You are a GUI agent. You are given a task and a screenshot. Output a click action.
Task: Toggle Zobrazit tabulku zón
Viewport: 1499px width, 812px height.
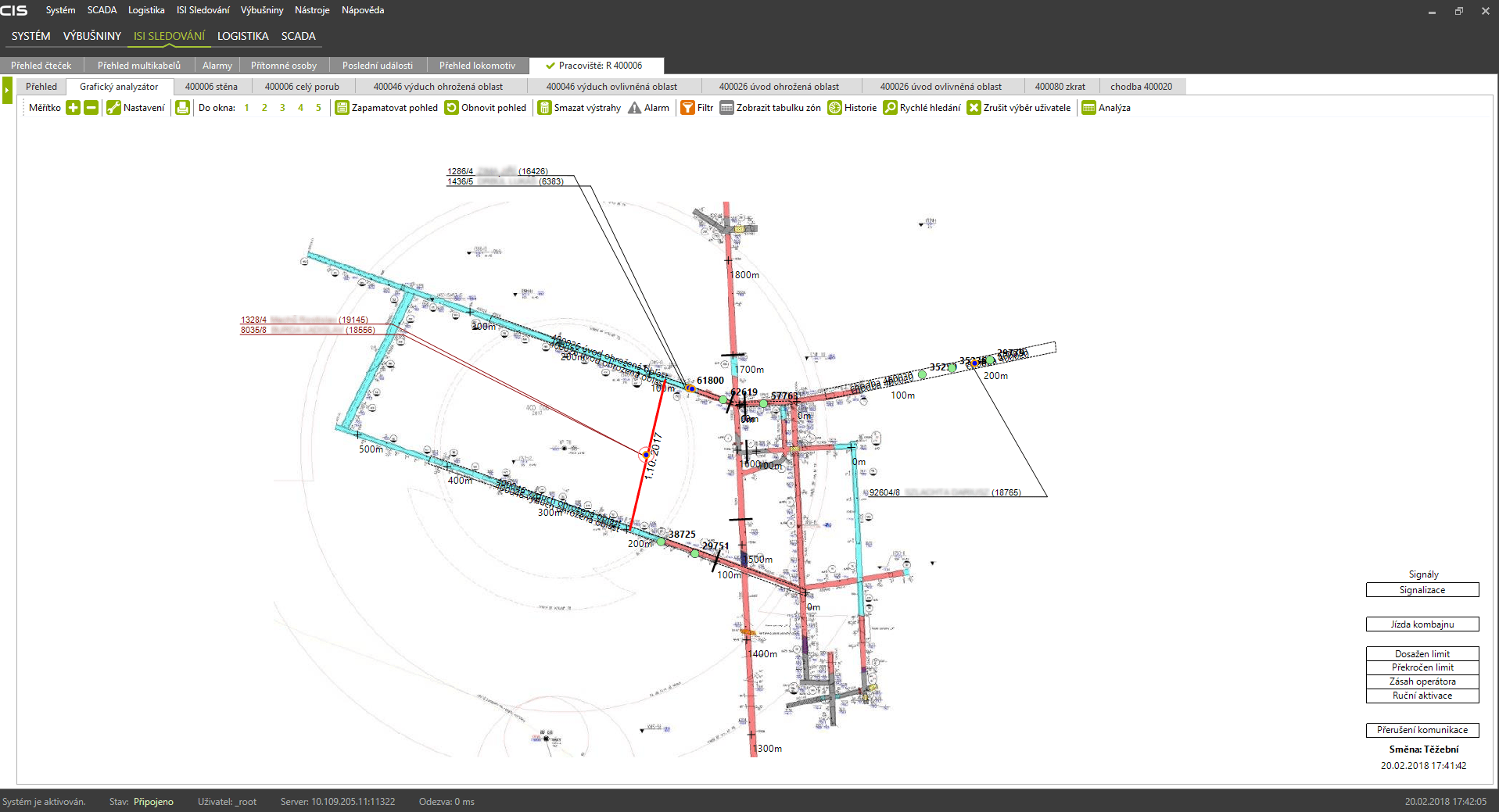tap(770, 108)
